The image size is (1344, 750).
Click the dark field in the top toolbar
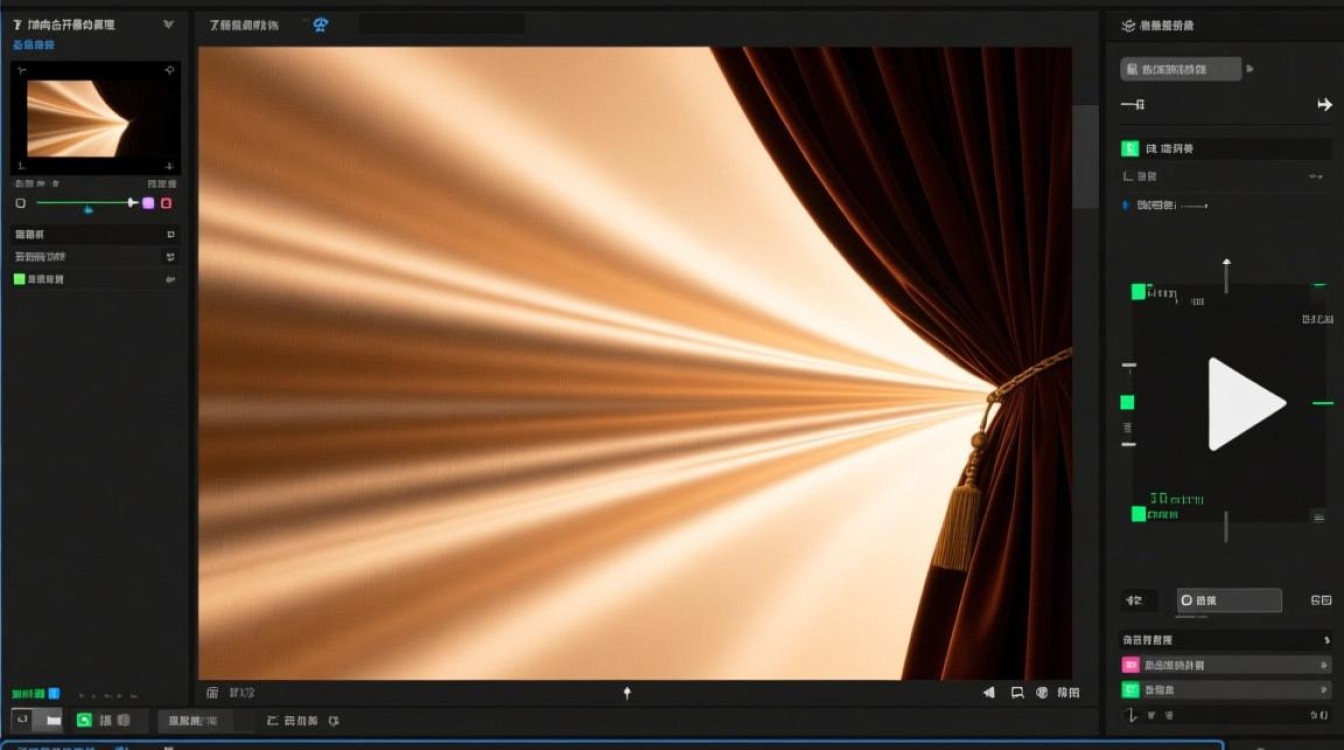click(441, 24)
